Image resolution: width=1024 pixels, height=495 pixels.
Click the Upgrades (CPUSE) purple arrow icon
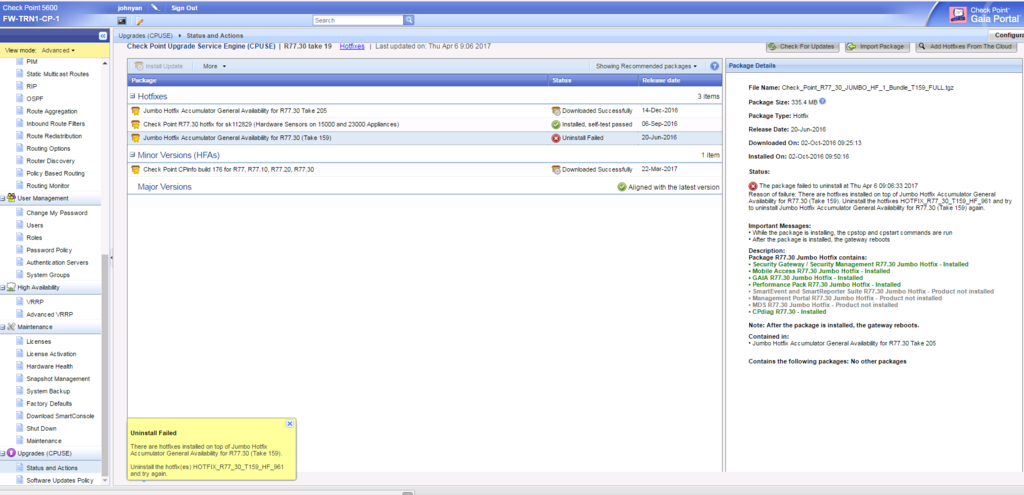(11, 453)
